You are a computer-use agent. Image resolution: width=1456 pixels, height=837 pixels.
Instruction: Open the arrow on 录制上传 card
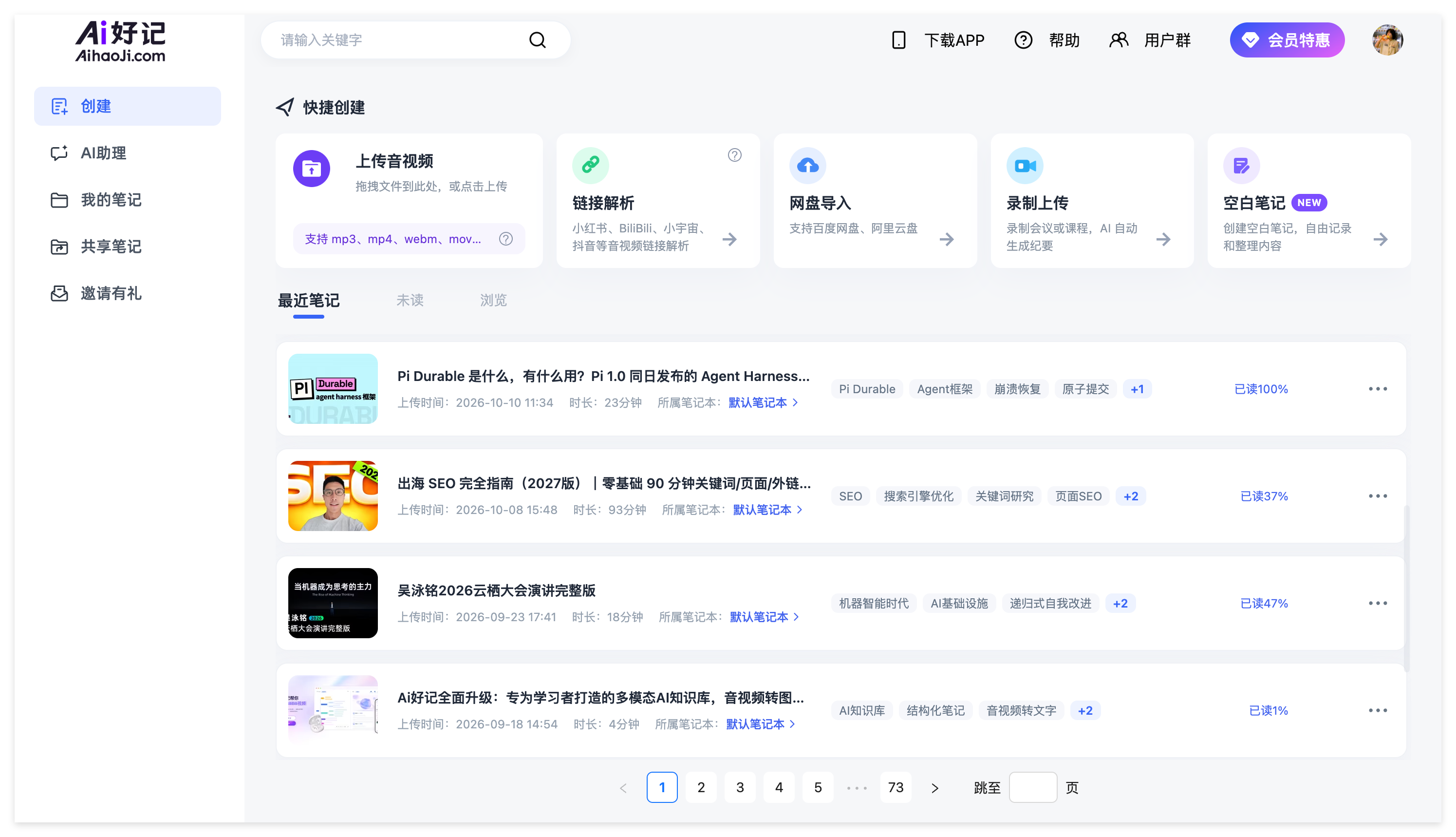(x=1163, y=239)
